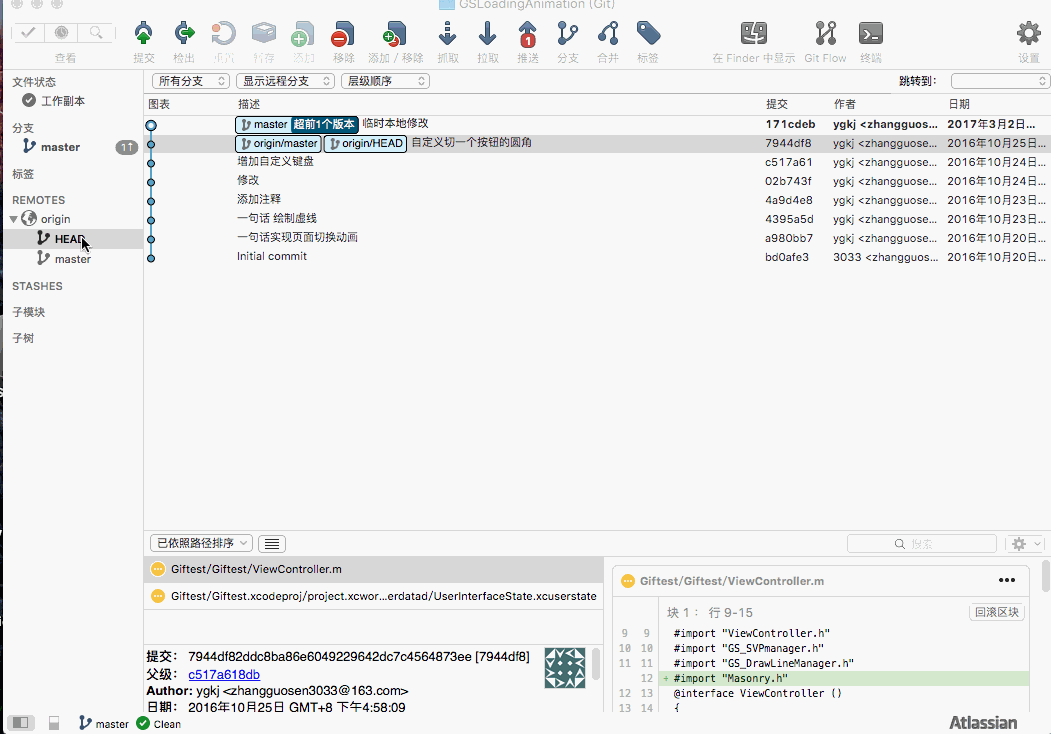The width and height of the screenshot is (1051, 734).
Task: Click the Checkout (检出) toolbar icon
Action: pyautogui.click(x=184, y=34)
